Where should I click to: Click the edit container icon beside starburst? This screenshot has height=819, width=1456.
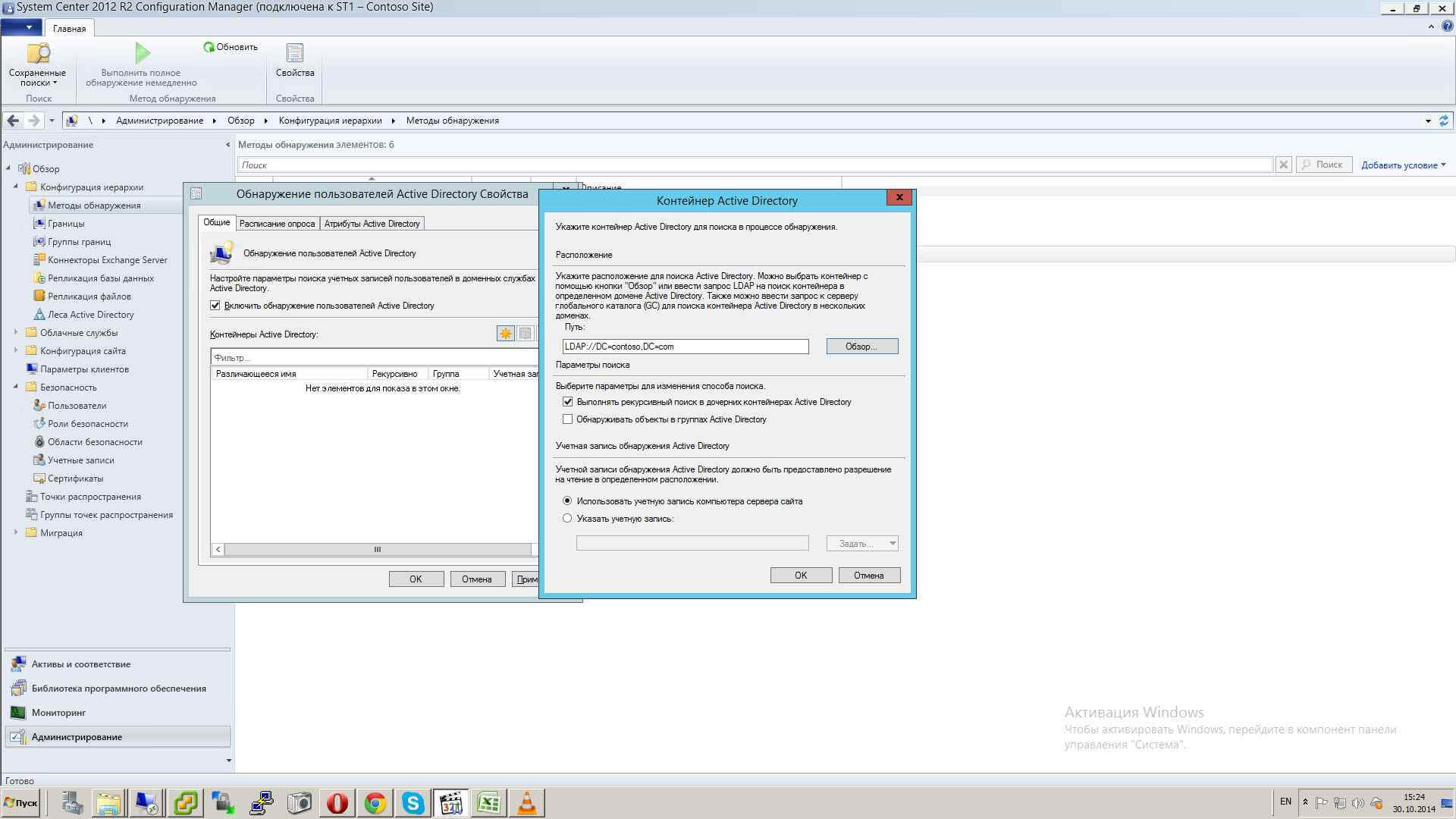pos(525,334)
